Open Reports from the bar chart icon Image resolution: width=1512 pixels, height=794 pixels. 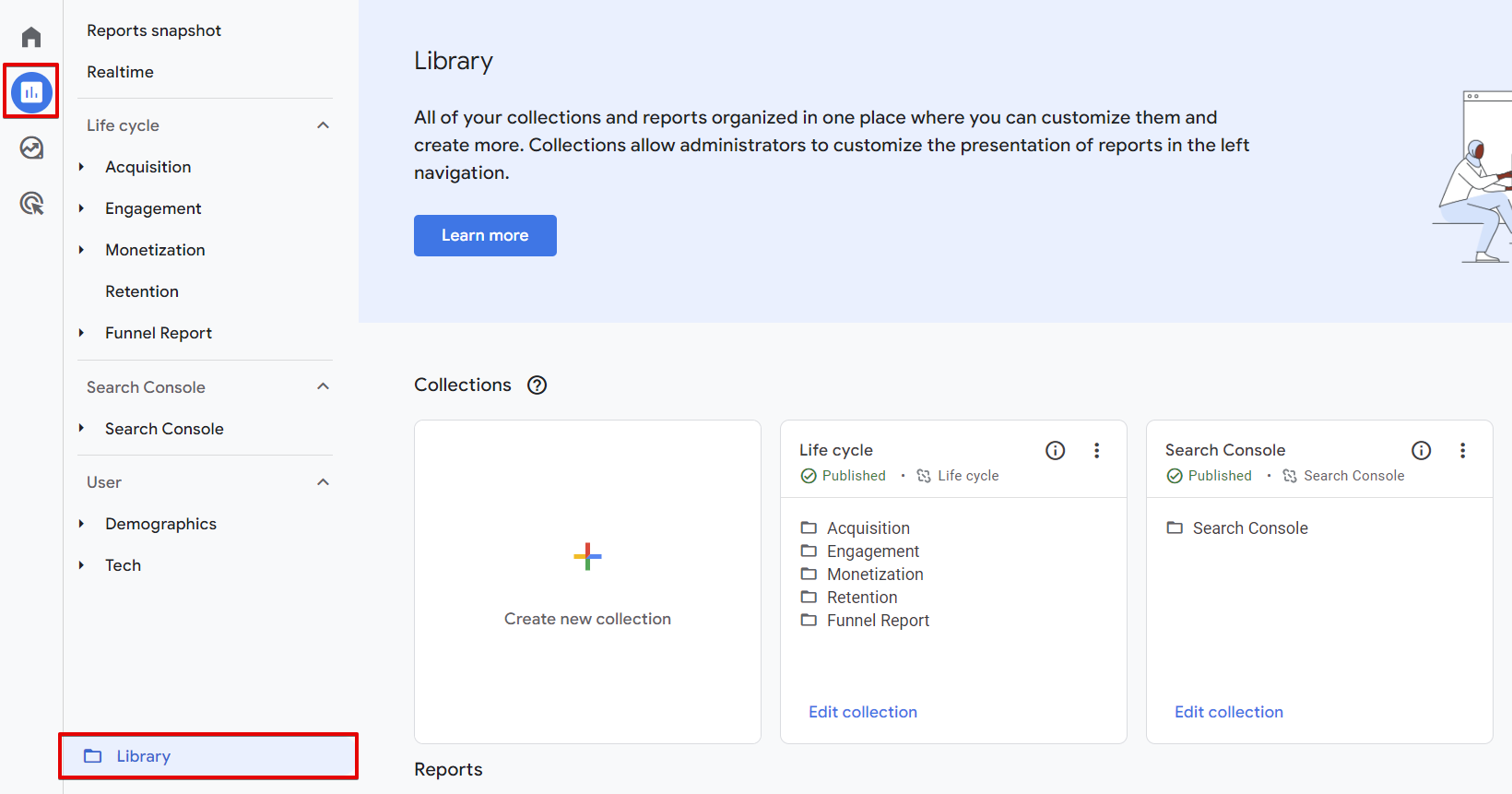(x=31, y=92)
